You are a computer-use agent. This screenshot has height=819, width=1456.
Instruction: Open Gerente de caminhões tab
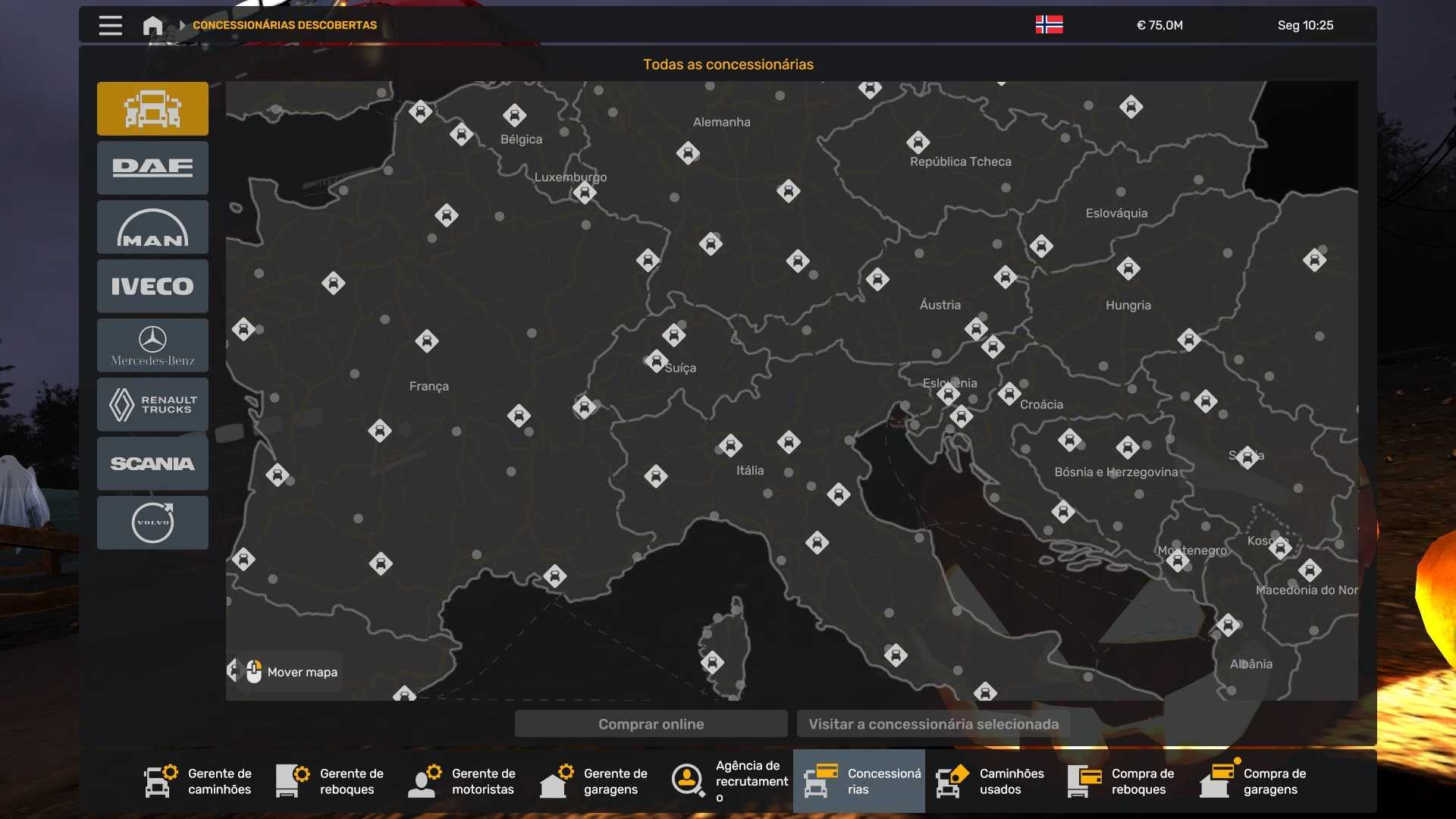(x=199, y=781)
